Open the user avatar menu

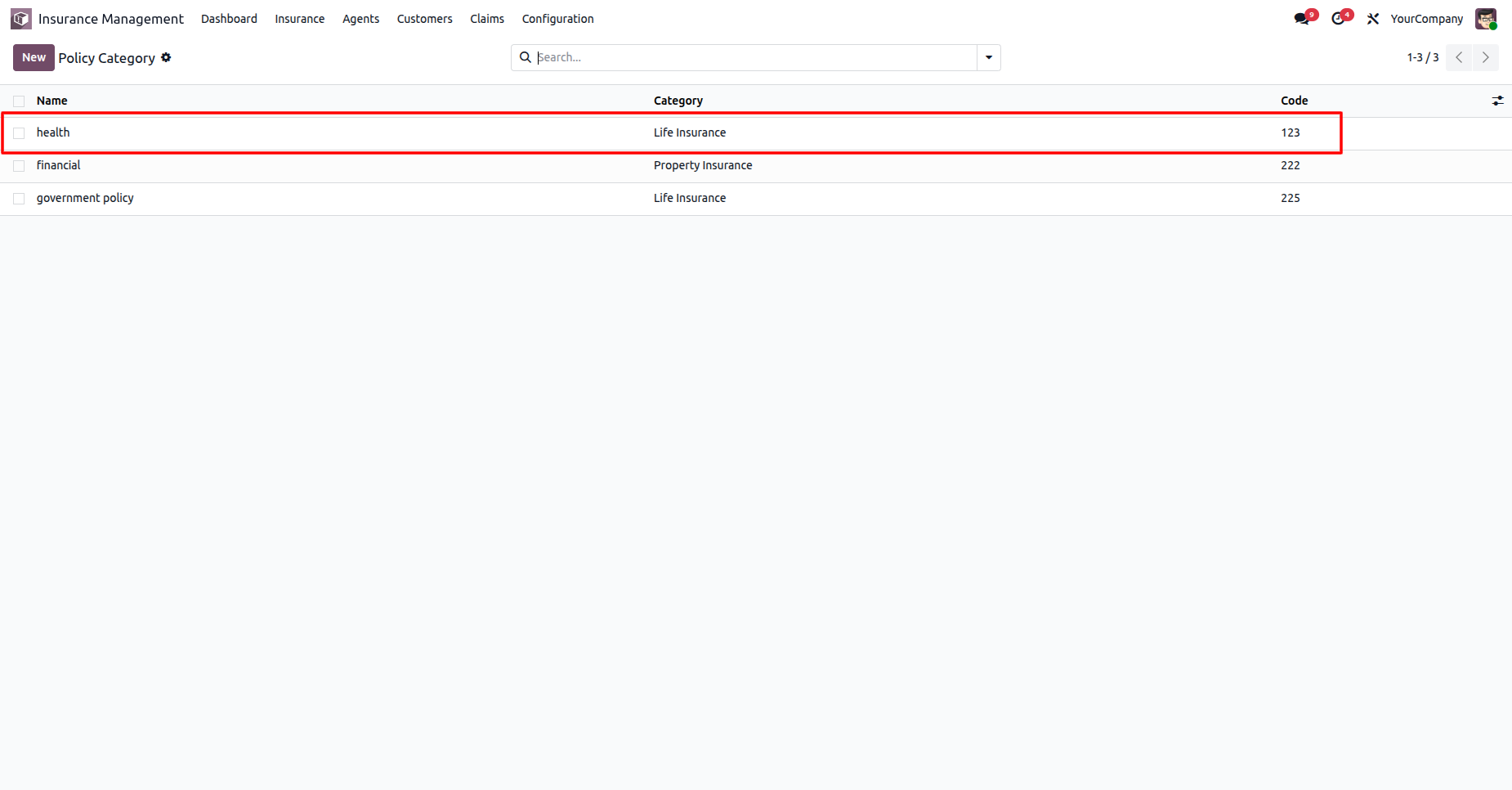[1486, 19]
